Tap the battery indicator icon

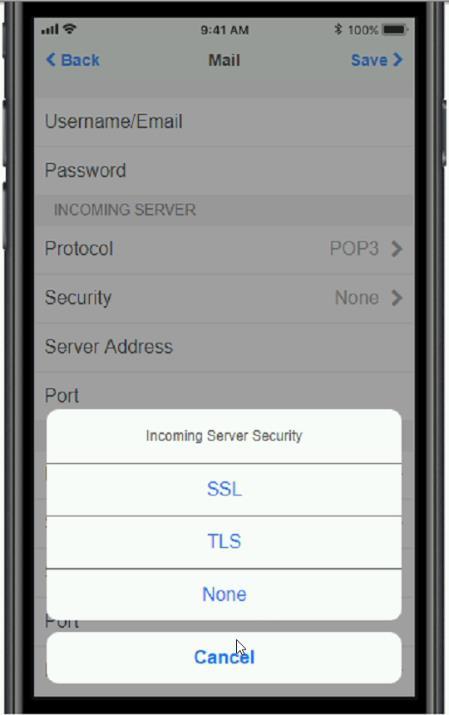[x=395, y=30]
